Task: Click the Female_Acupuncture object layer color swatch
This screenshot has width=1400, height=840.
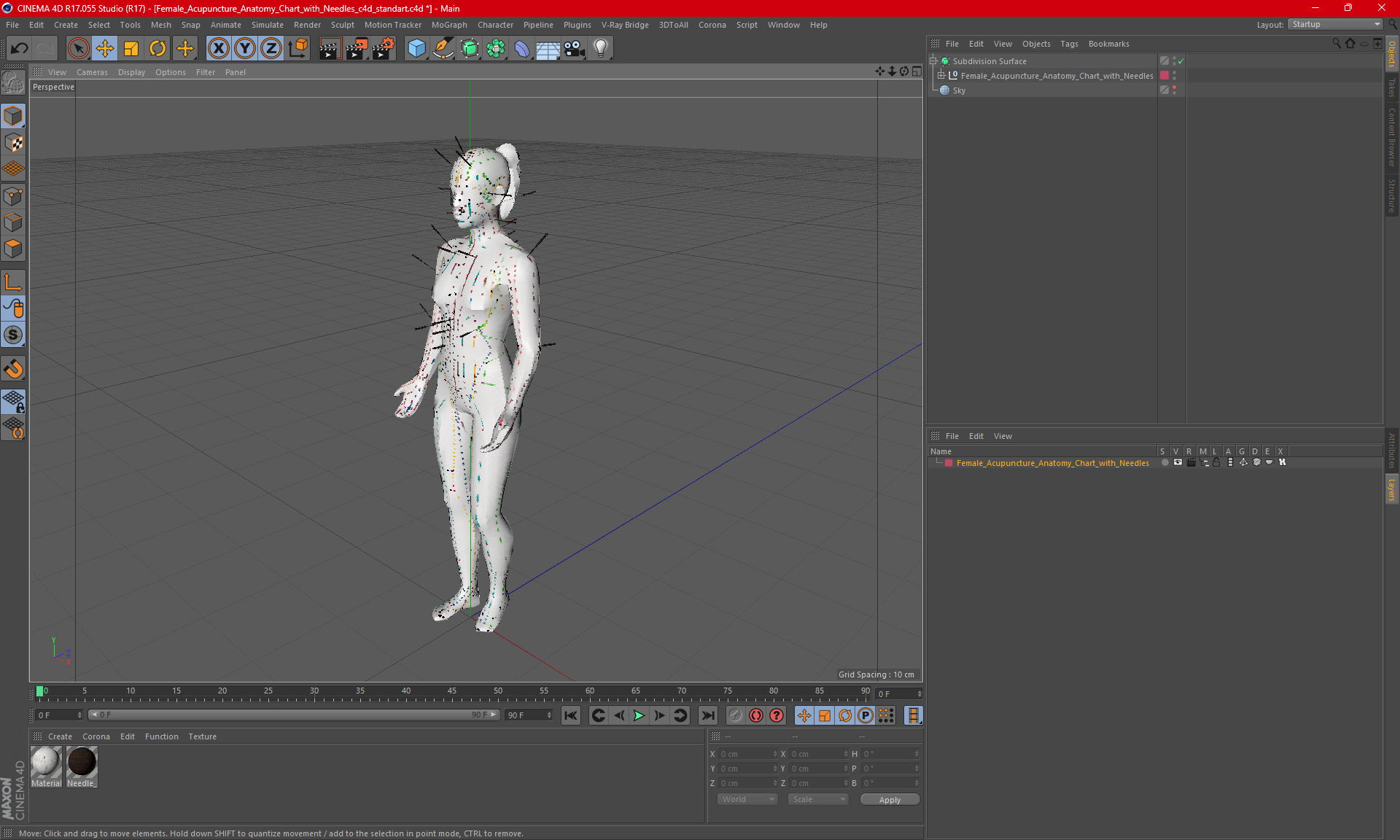Action: pyautogui.click(x=1164, y=75)
